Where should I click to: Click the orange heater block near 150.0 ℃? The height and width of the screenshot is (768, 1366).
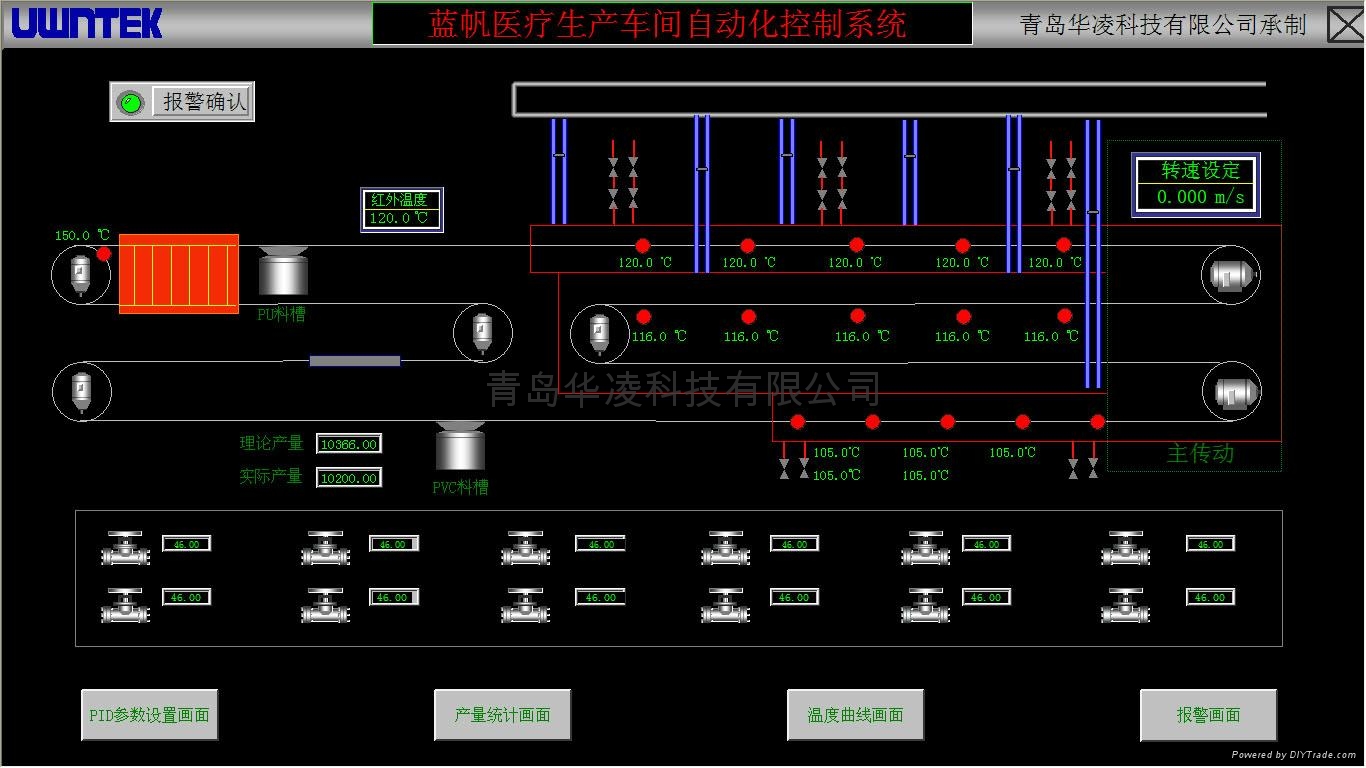coord(179,274)
